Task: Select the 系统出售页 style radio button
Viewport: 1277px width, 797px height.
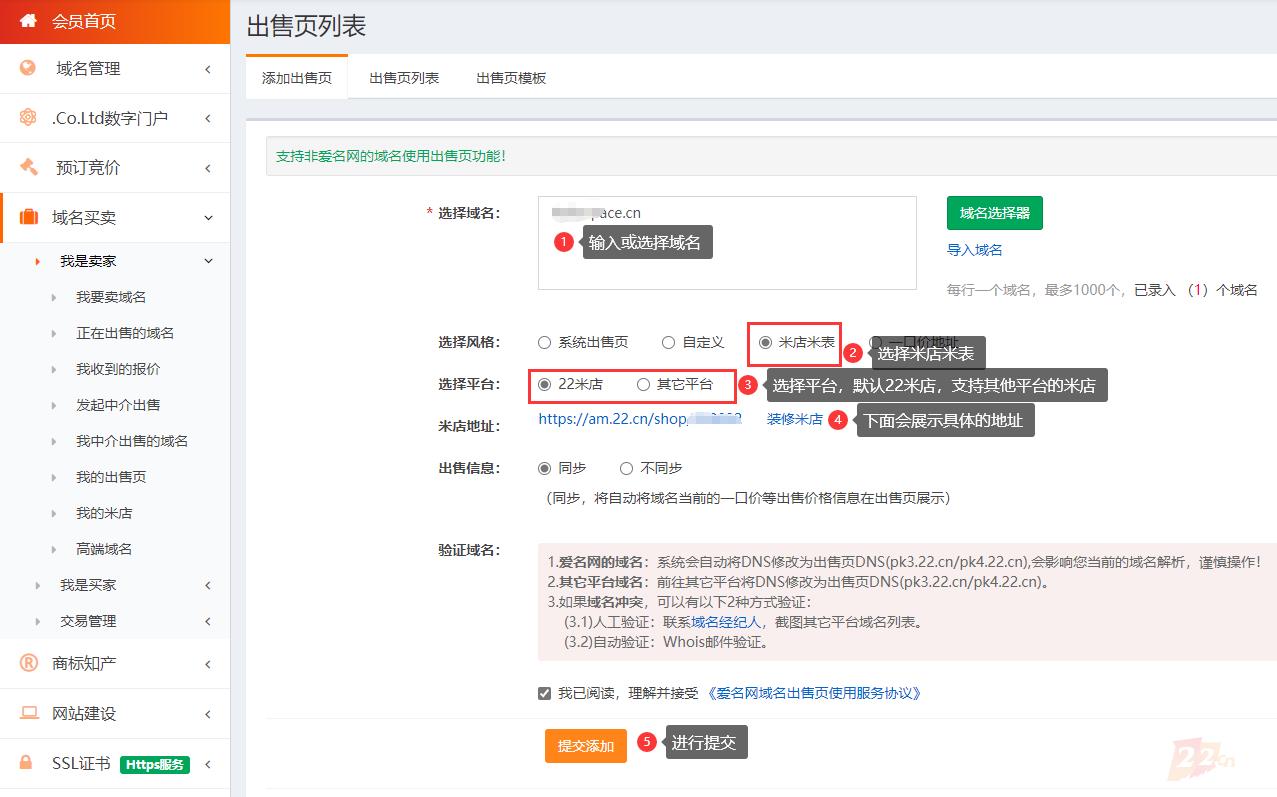Action: (545, 342)
